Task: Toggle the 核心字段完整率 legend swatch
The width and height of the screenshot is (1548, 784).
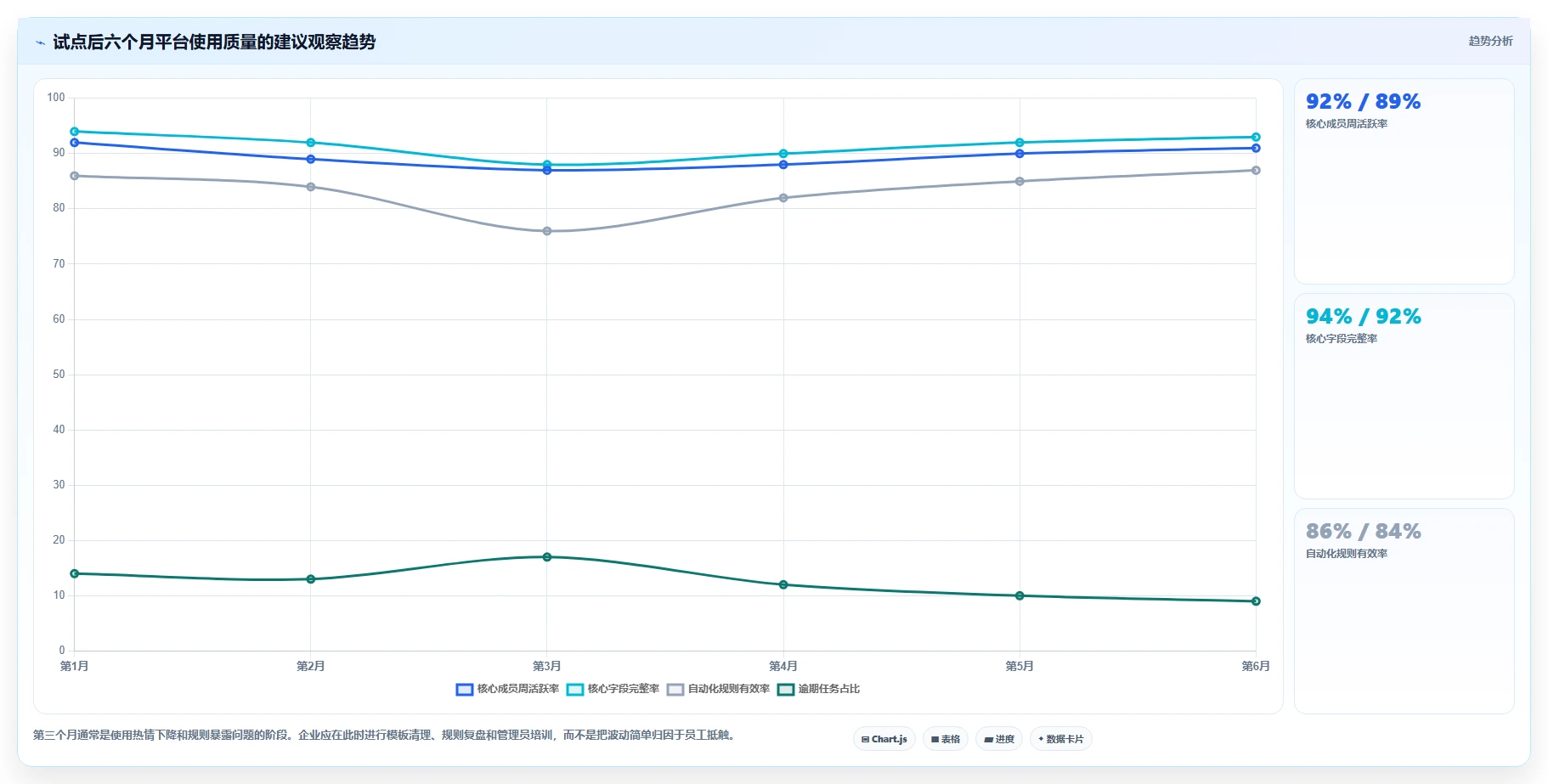Action: coord(574,690)
